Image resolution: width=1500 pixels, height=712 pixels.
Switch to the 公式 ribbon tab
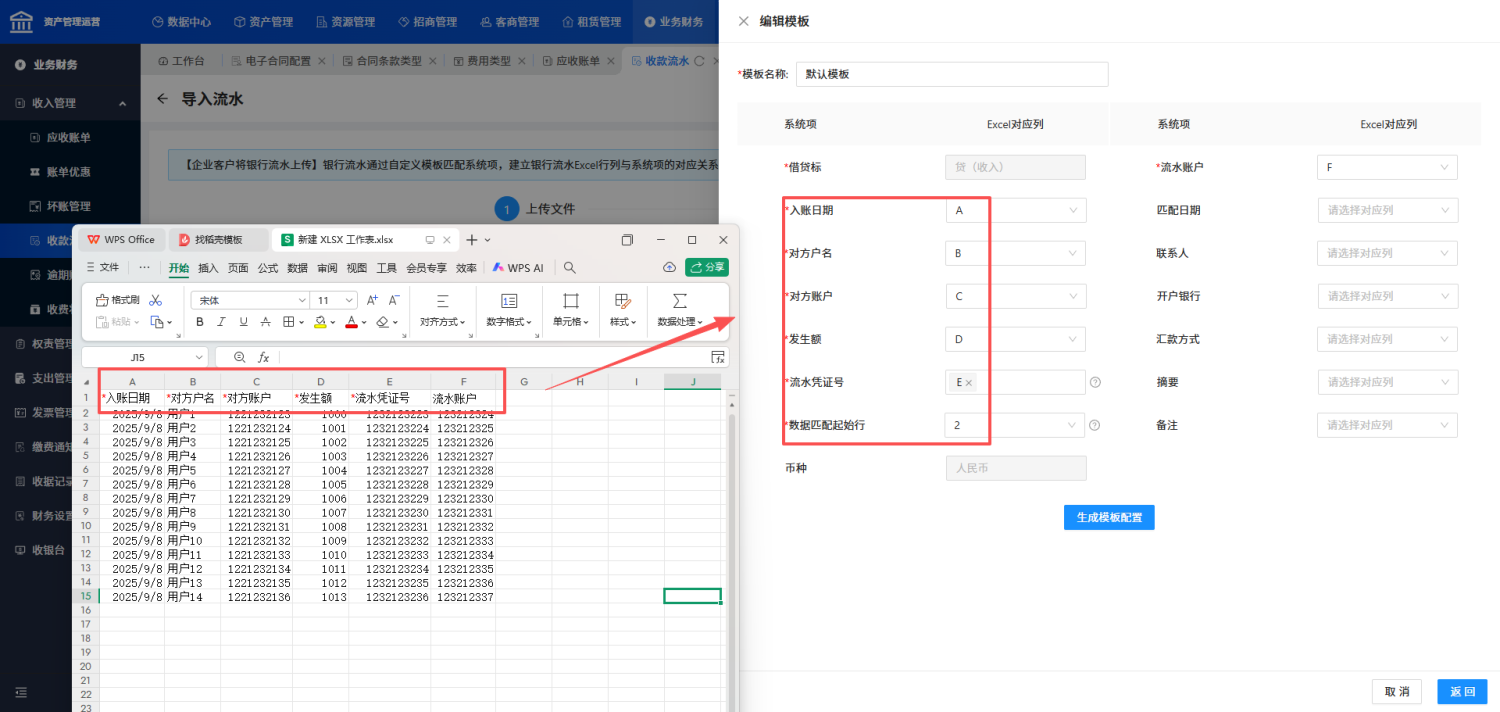(268, 268)
